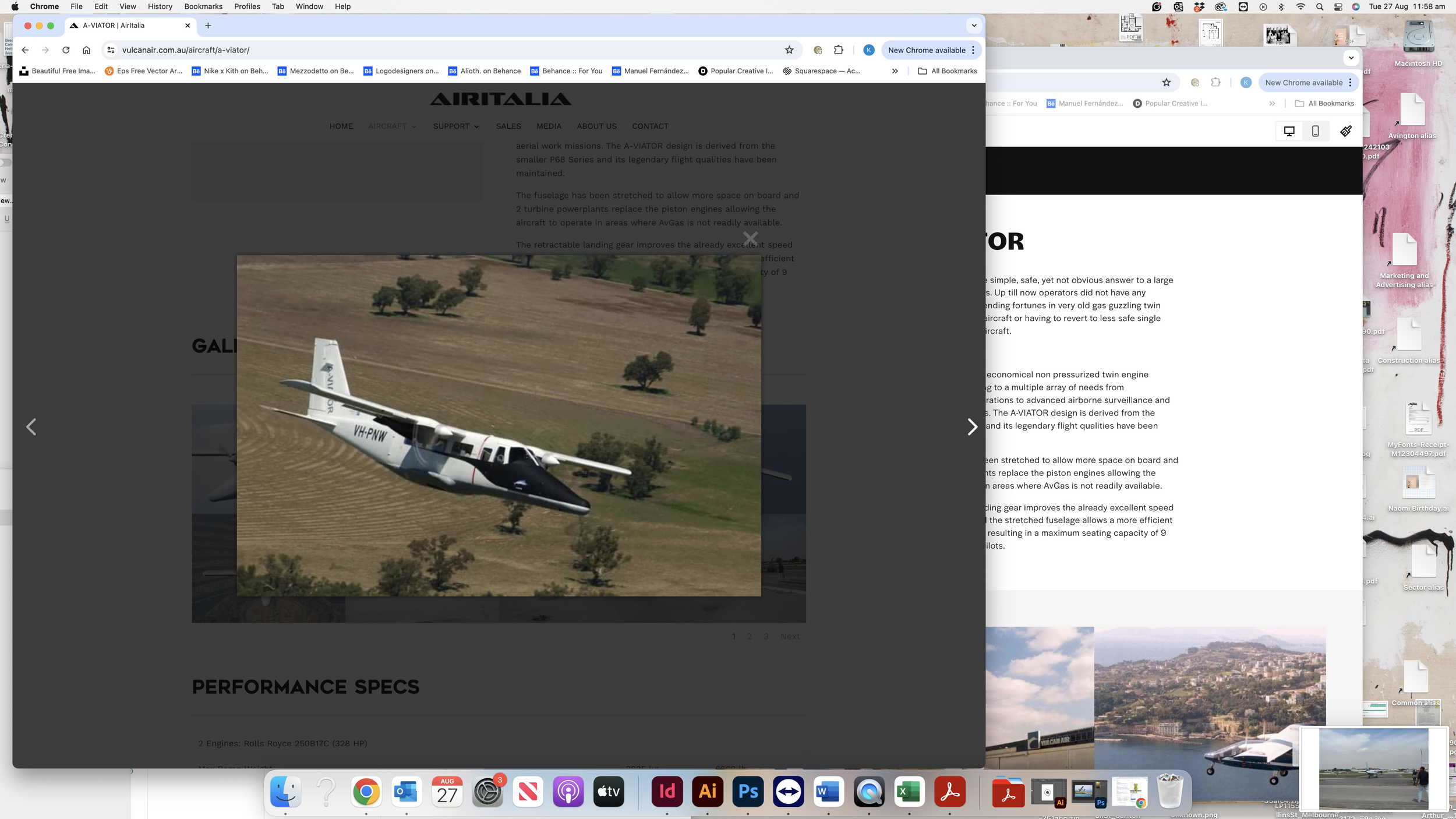Open new tab with plus icon
Image resolution: width=1456 pixels, height=819 pixels.
(x=208, y=26)
